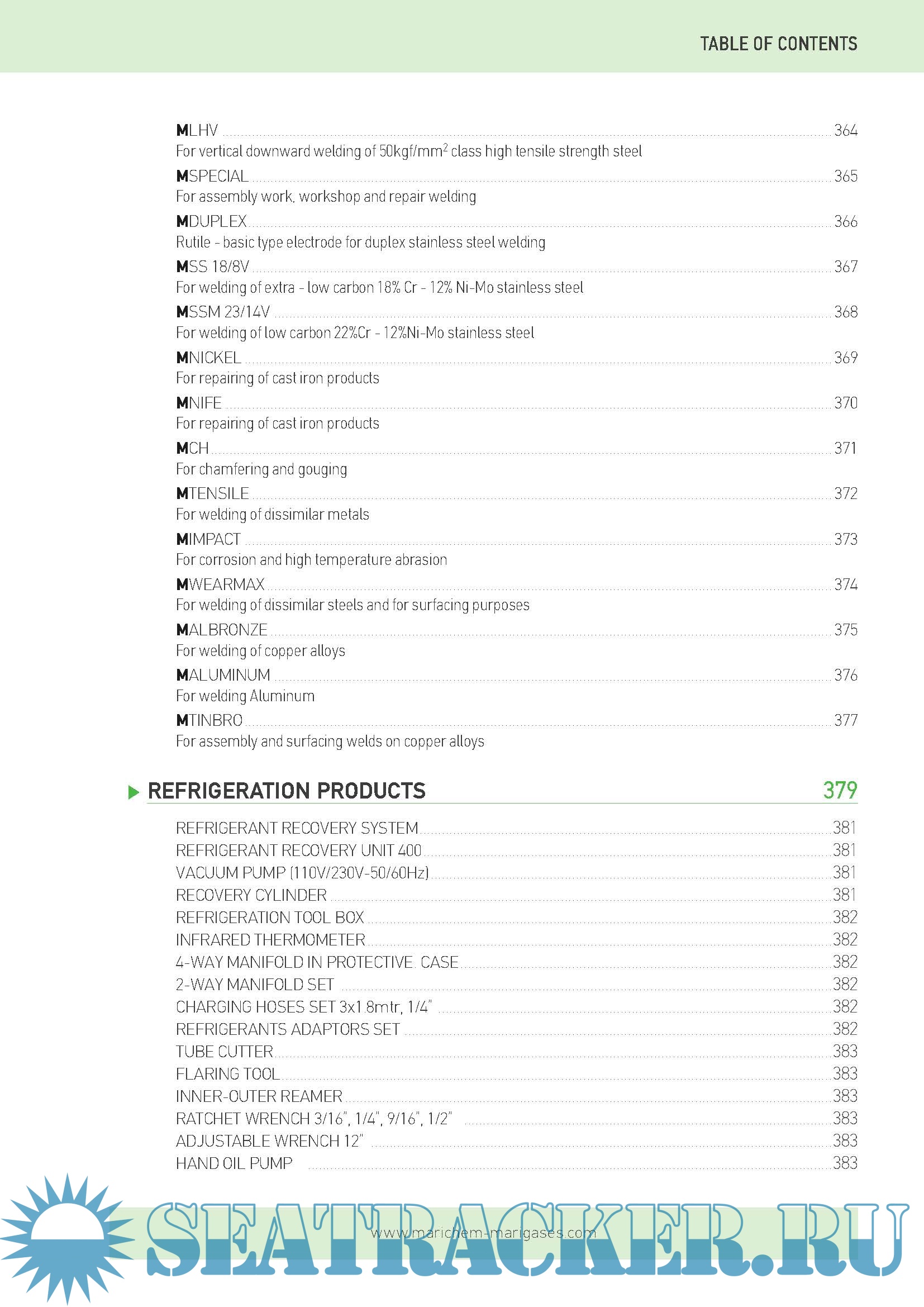
Task: Select the HAND OIL PUMP entry
Action: tap(234, 1163)
